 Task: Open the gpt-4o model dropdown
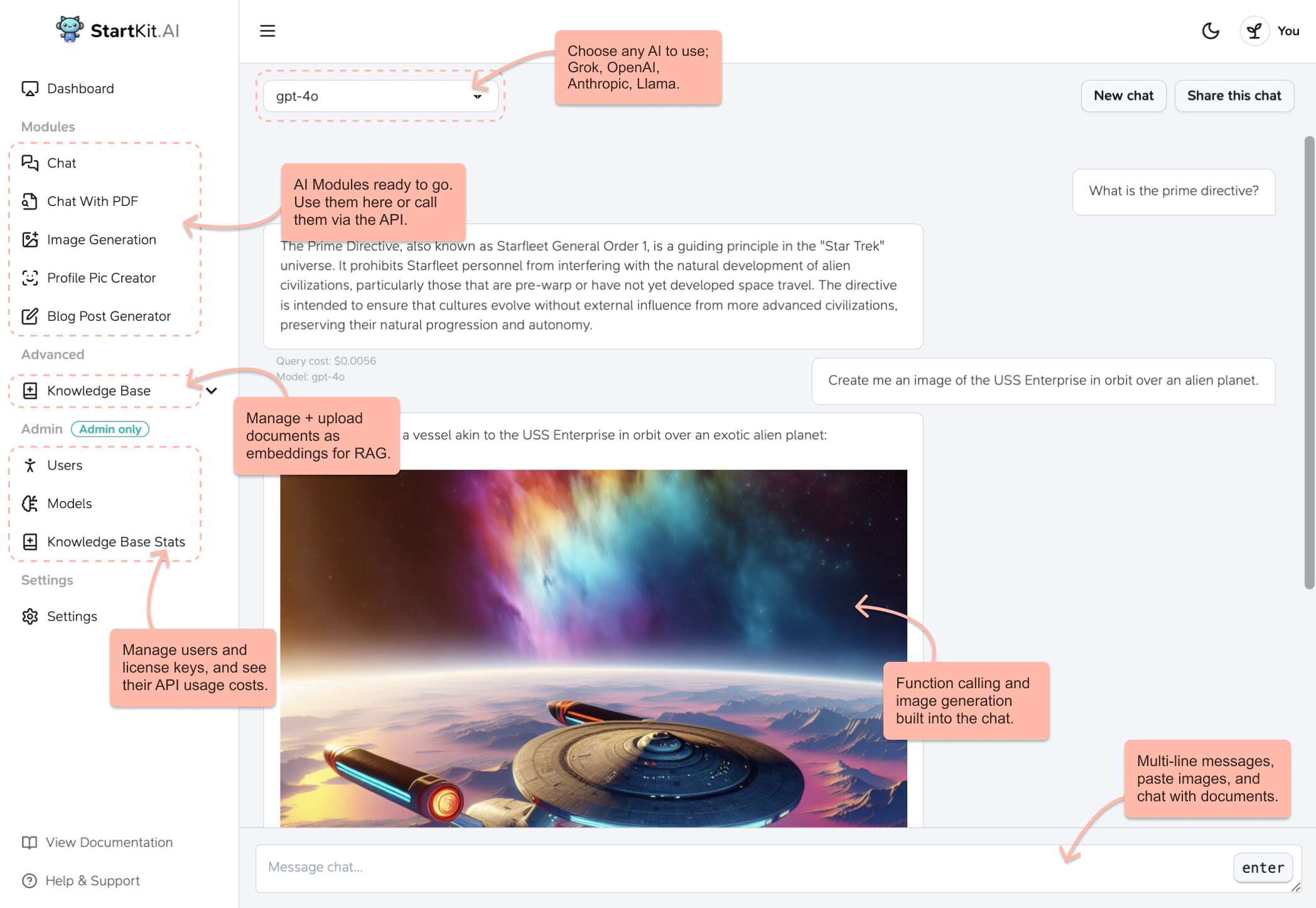380,96
